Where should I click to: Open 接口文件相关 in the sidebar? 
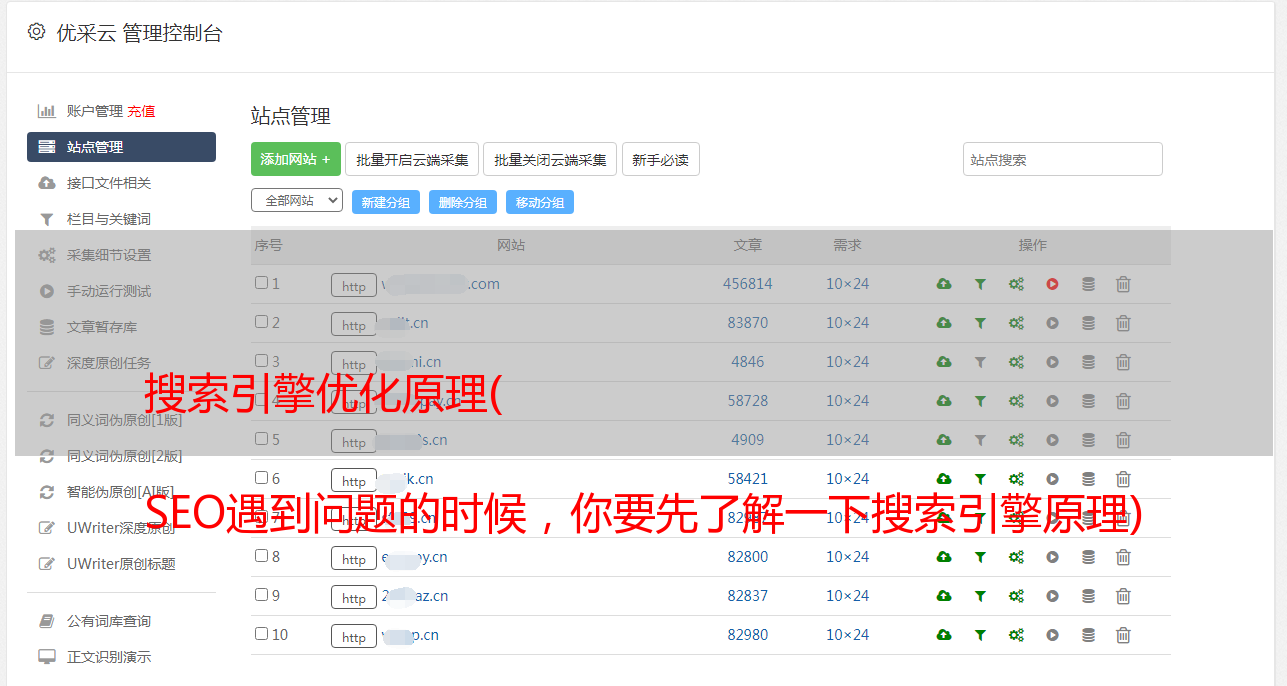pos(109,183)
